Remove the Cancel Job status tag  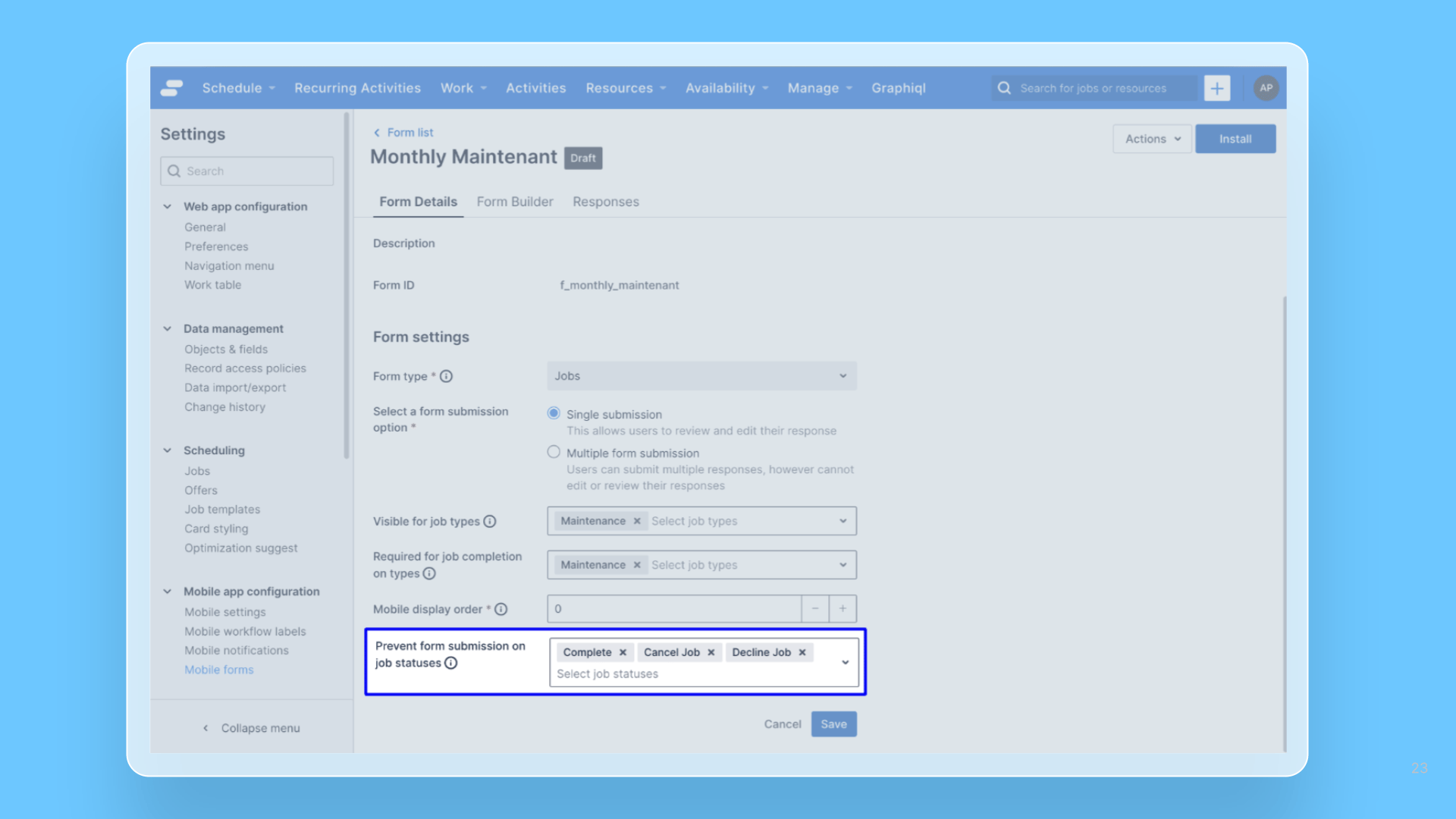click(711, 652)
